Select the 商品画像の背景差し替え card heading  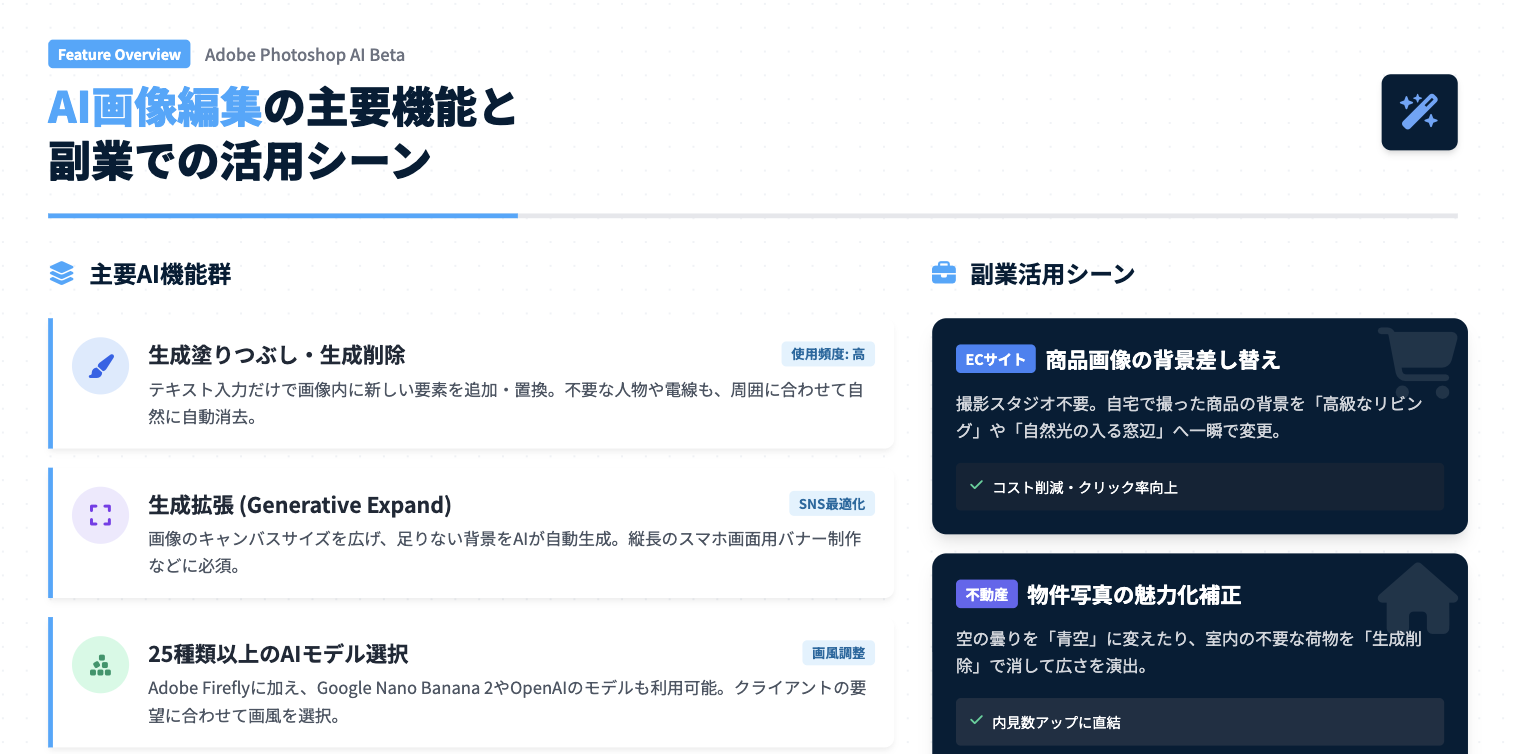1162,359
